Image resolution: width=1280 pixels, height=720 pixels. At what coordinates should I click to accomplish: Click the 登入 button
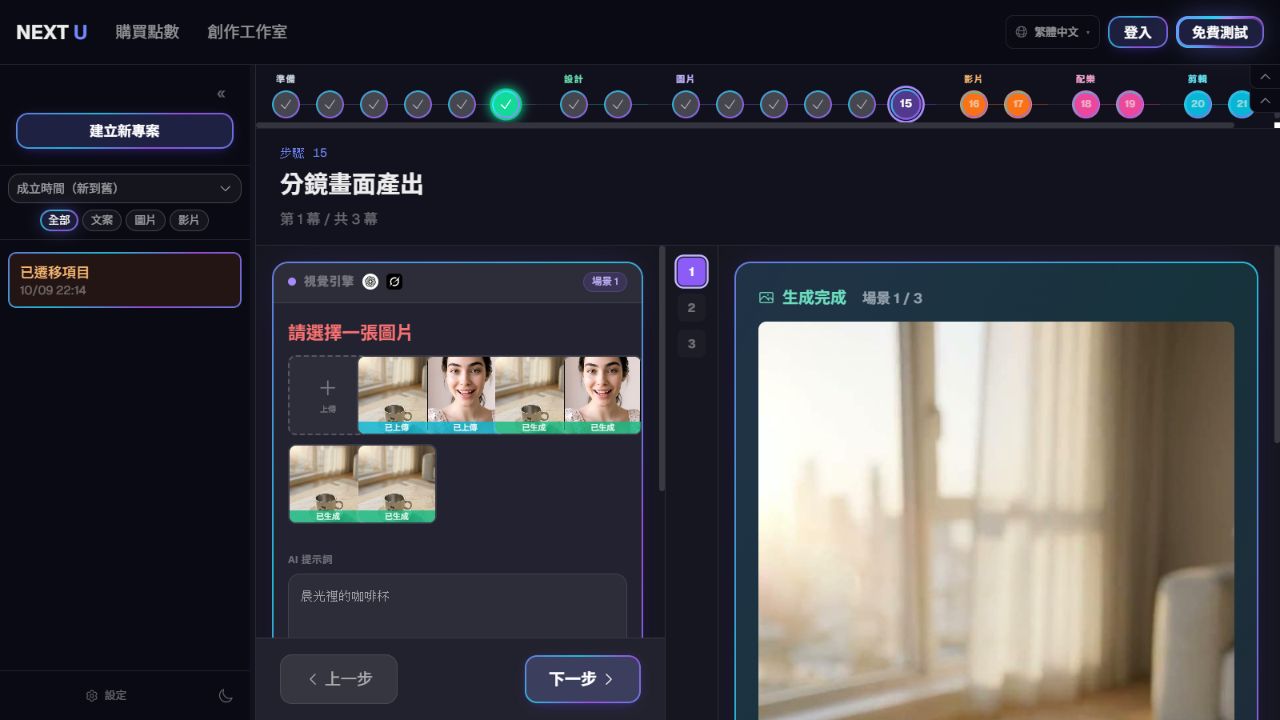point(1138,32)
